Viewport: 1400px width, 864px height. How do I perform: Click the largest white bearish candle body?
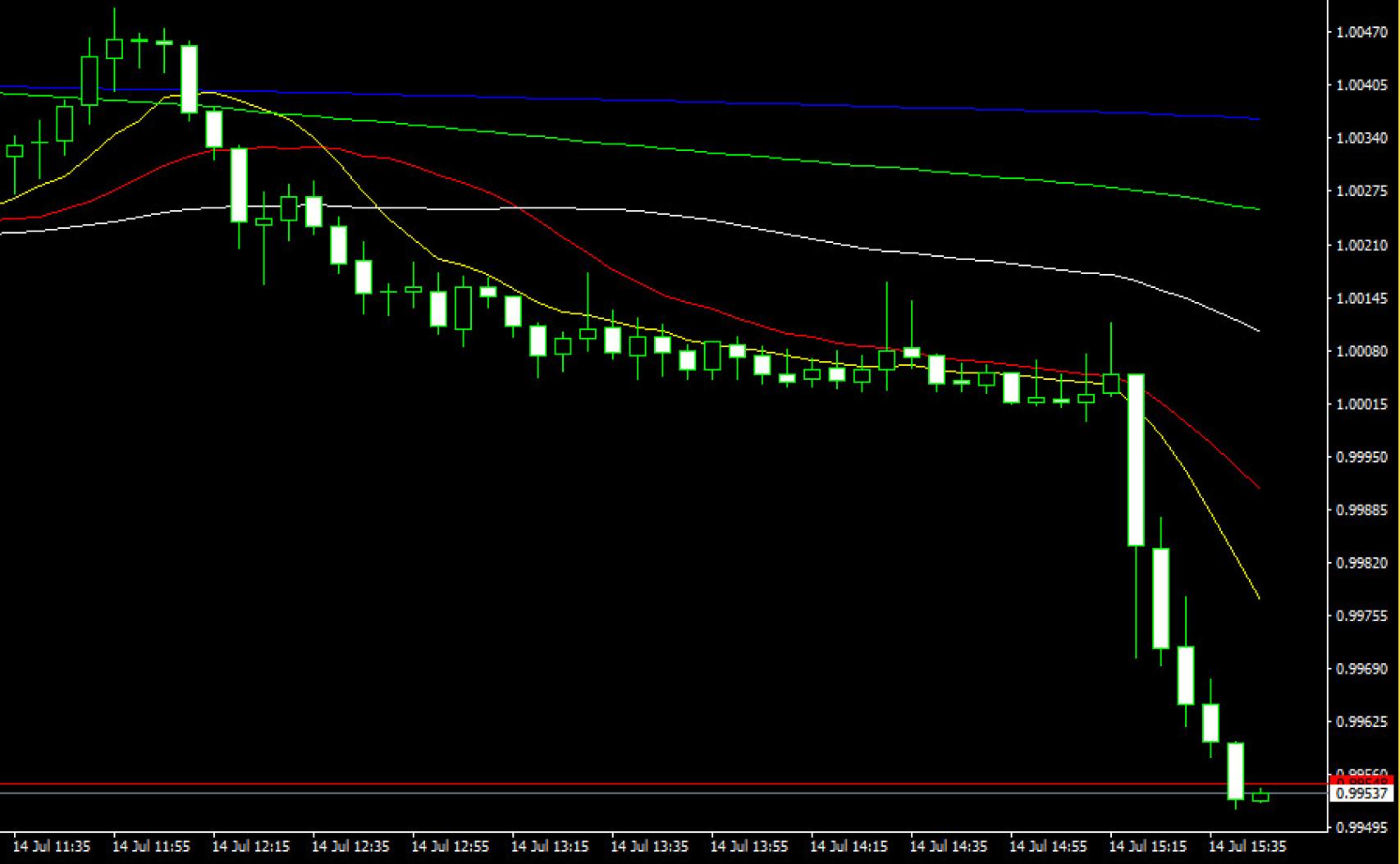pos(1136,459)
